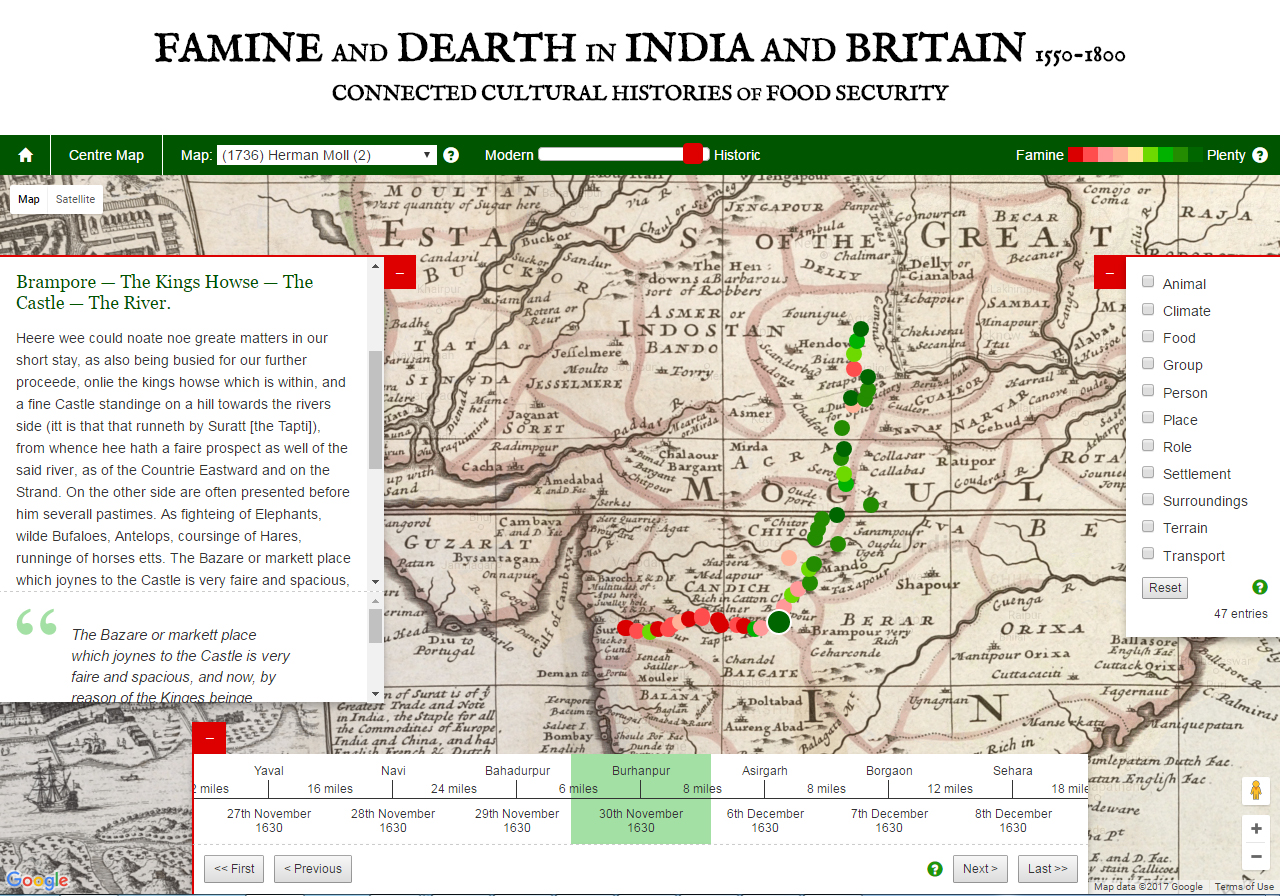This screenshot has width=1280, height=896.
Task: Zoom out on the map
Action: (1256, 856)
